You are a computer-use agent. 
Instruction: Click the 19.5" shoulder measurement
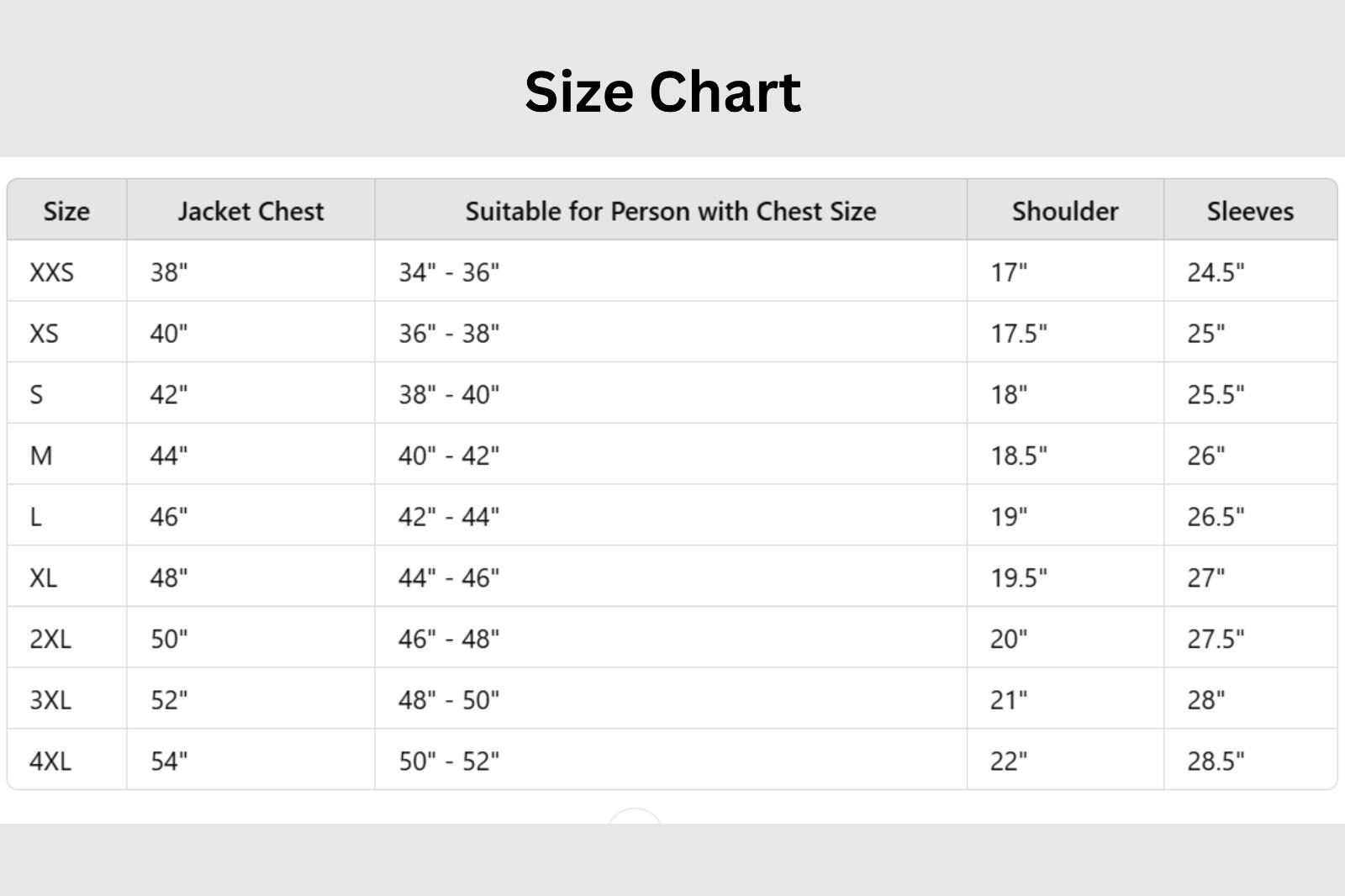point(1019,578)
